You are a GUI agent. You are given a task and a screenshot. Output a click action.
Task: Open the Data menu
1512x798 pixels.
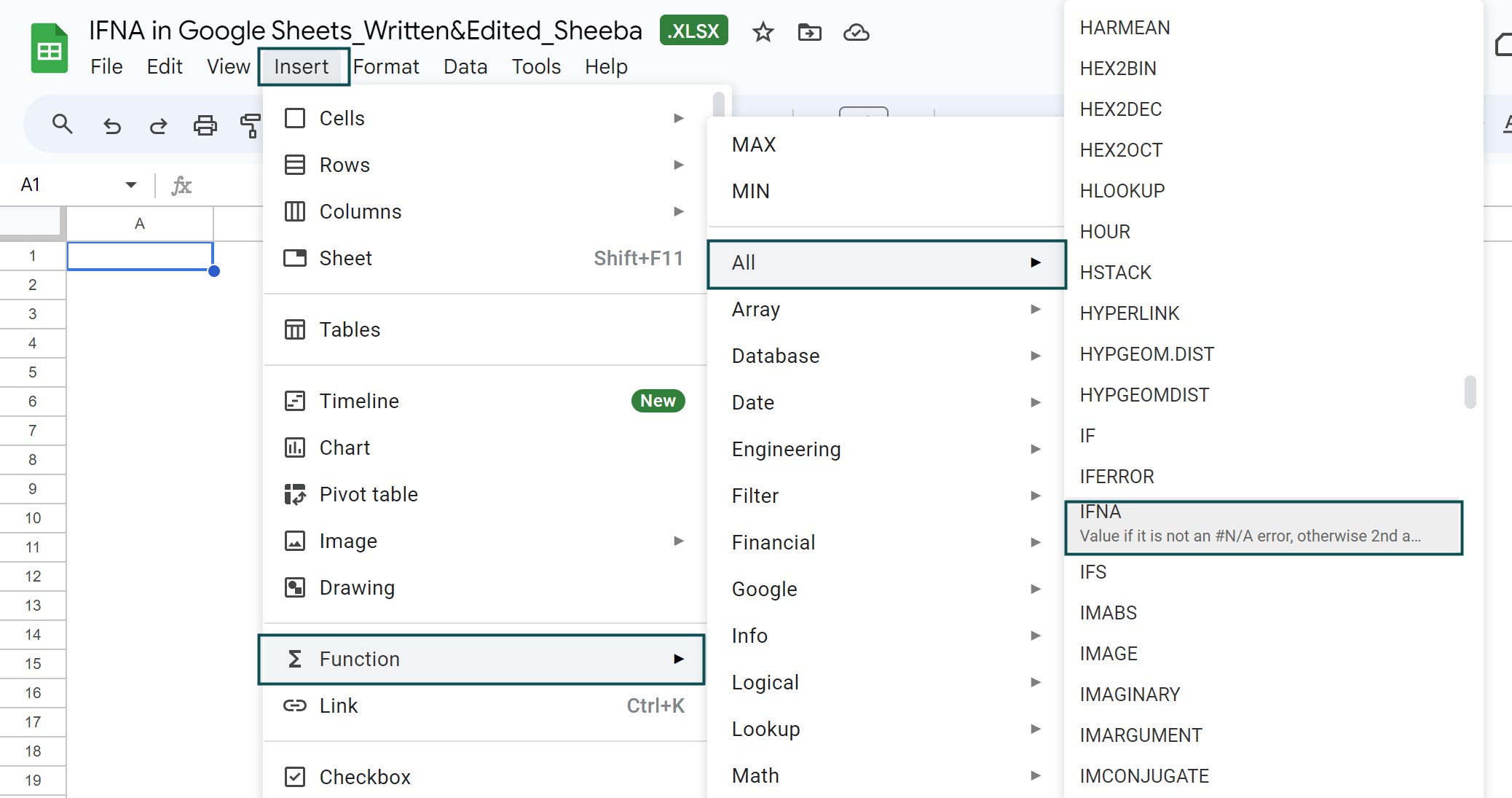tap(465, 66)
